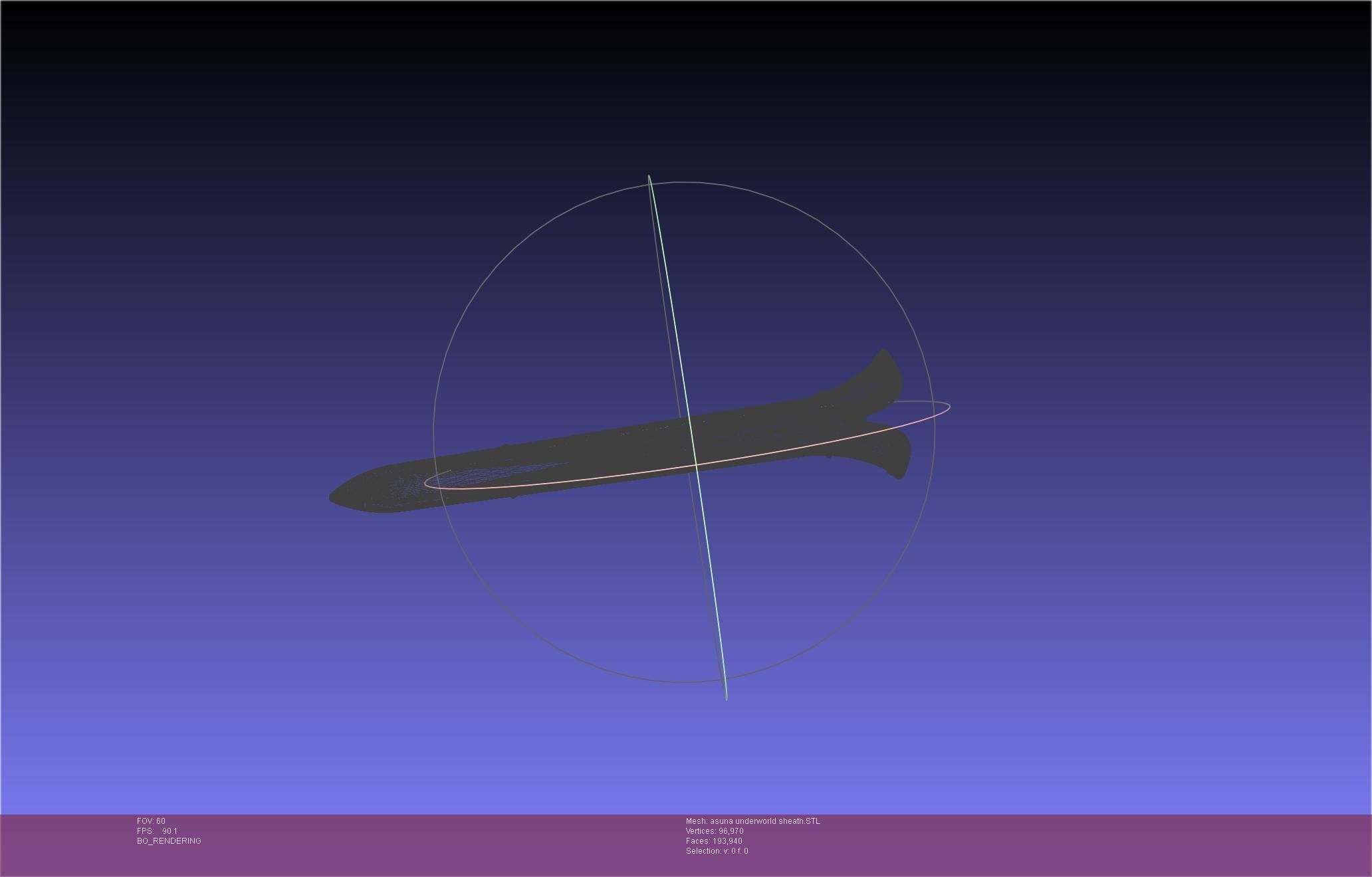1372x877 pixels.
Task: Click where green and pink arcs intersect
Action: [x=695, y=464]
